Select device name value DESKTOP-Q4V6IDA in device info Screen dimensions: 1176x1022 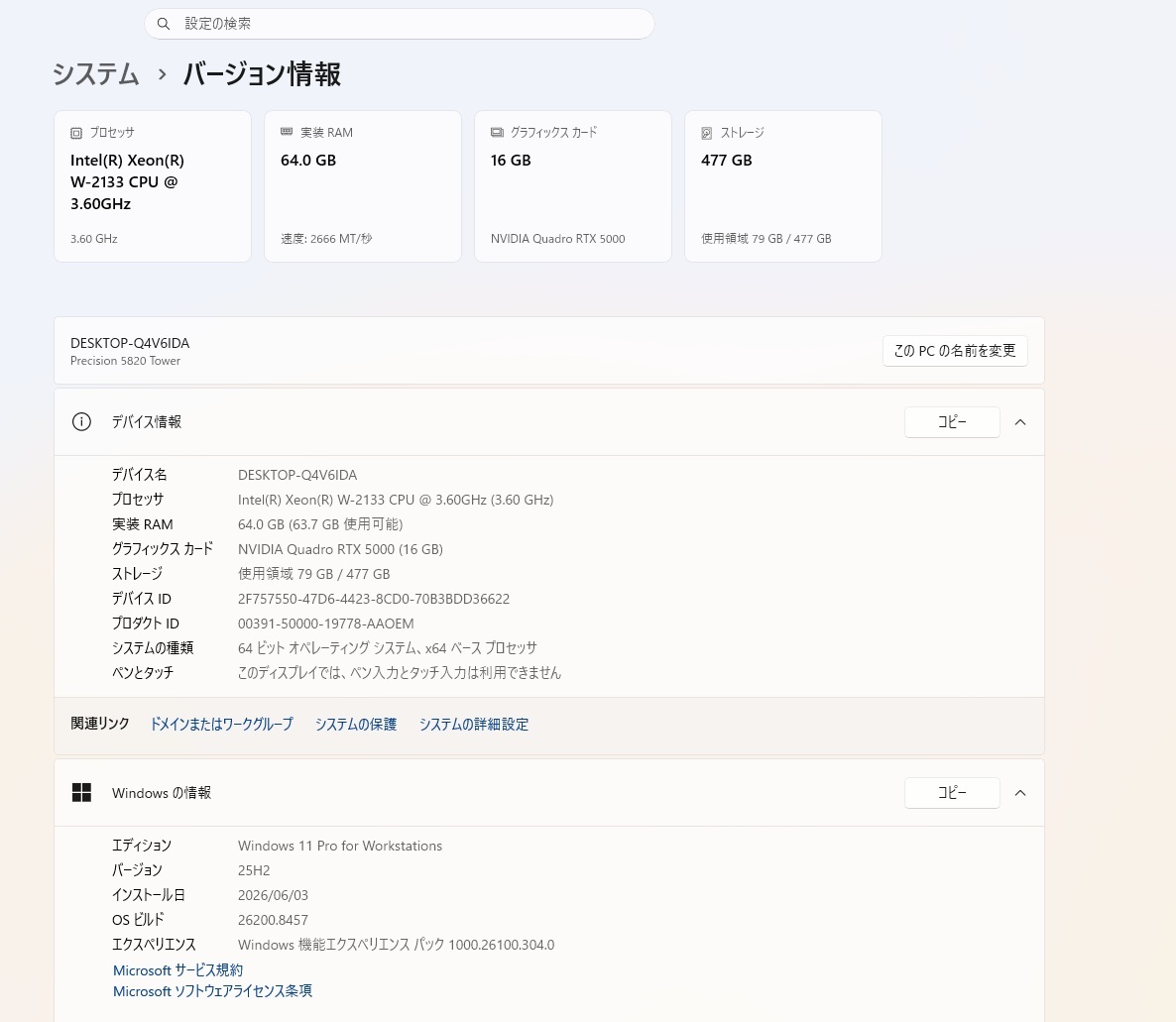click(x=297, y=475)
